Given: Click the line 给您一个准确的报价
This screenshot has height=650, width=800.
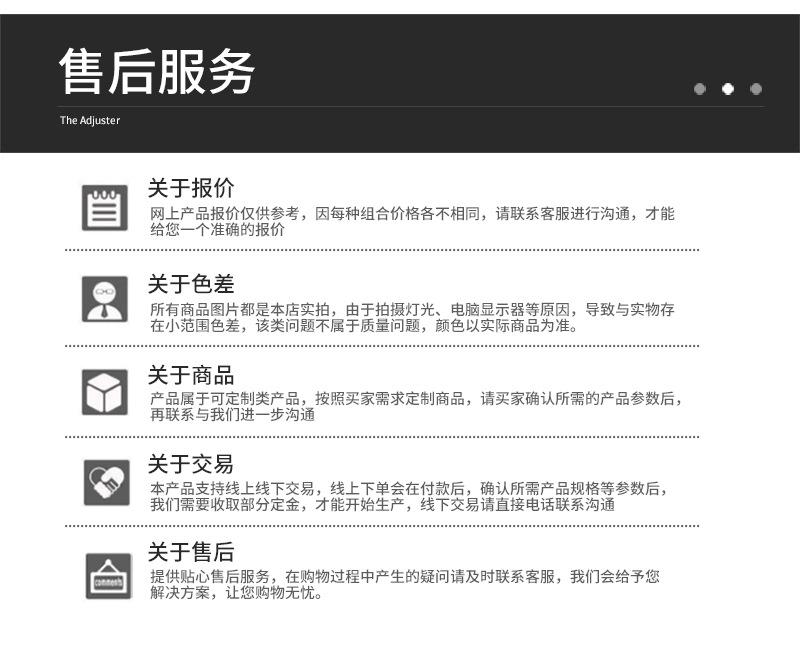Looking at the screenshot, I should [217, 230].
